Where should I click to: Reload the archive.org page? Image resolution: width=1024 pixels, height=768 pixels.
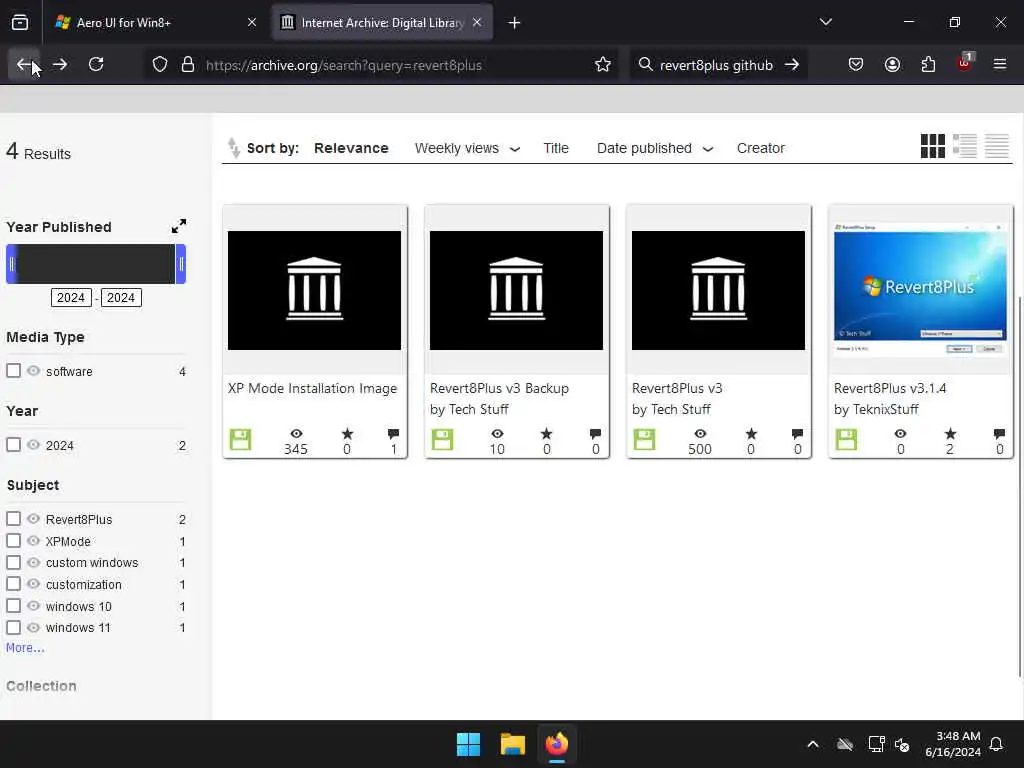96,65
